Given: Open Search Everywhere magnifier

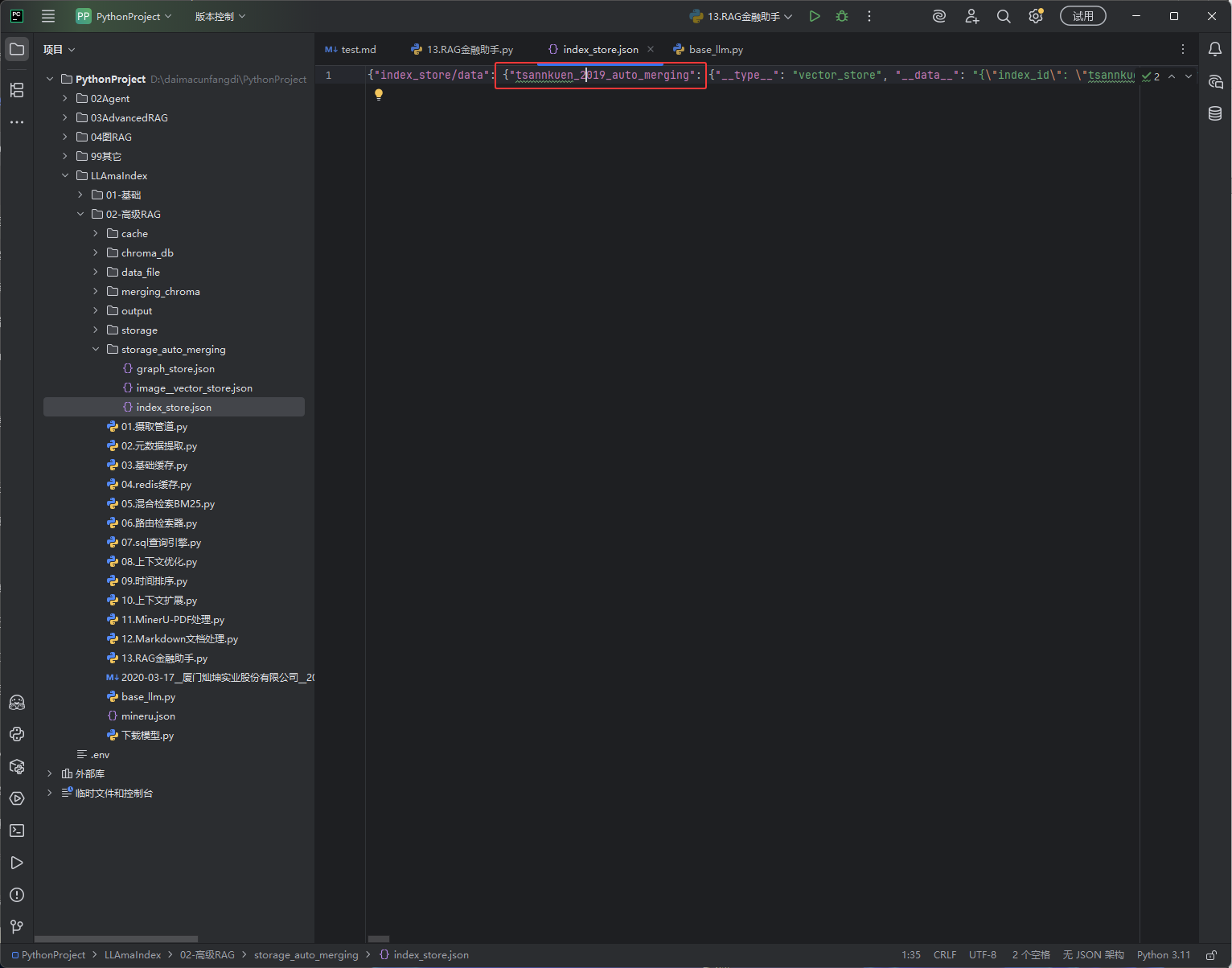Looking at the screenshot, I should click(1004, 16).
